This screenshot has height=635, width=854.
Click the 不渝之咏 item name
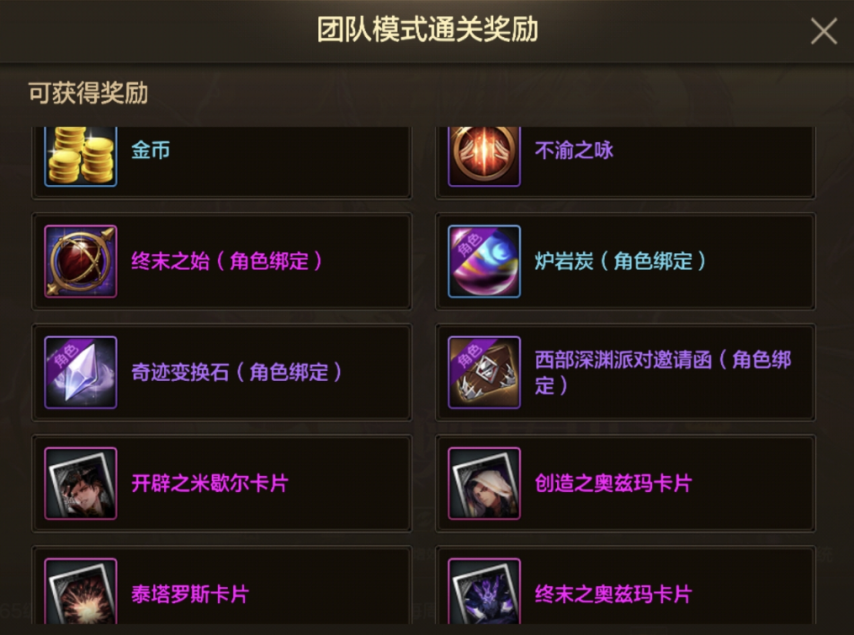coord(574,150)
